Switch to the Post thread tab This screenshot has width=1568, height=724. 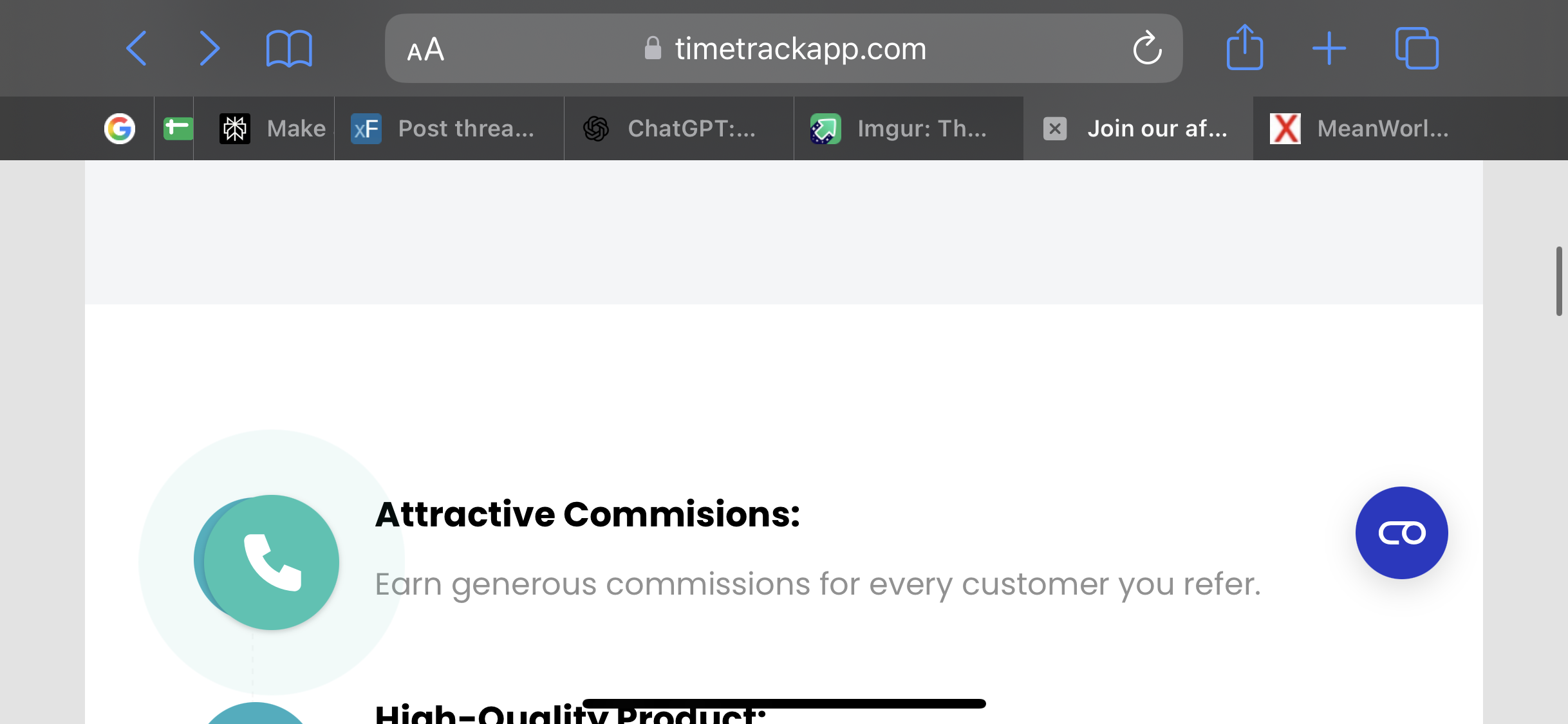coord(449,129)
